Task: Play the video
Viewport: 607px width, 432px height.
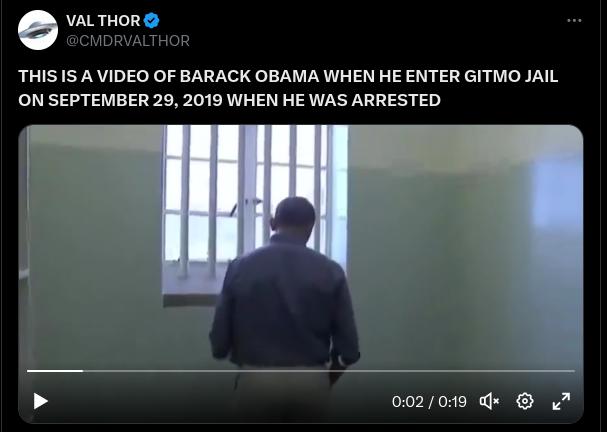Action: (40, 401)
